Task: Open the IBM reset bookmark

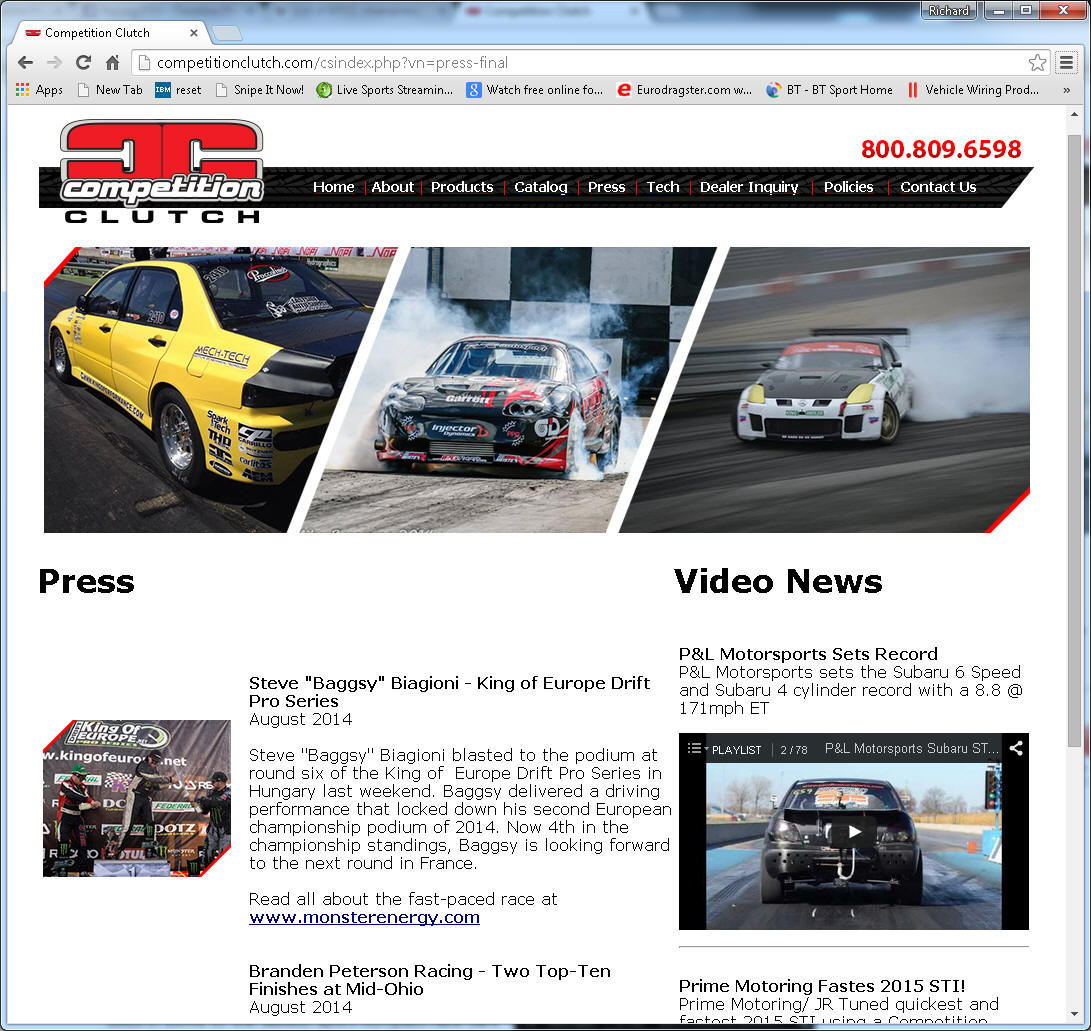Action: (x=178, y=90)
